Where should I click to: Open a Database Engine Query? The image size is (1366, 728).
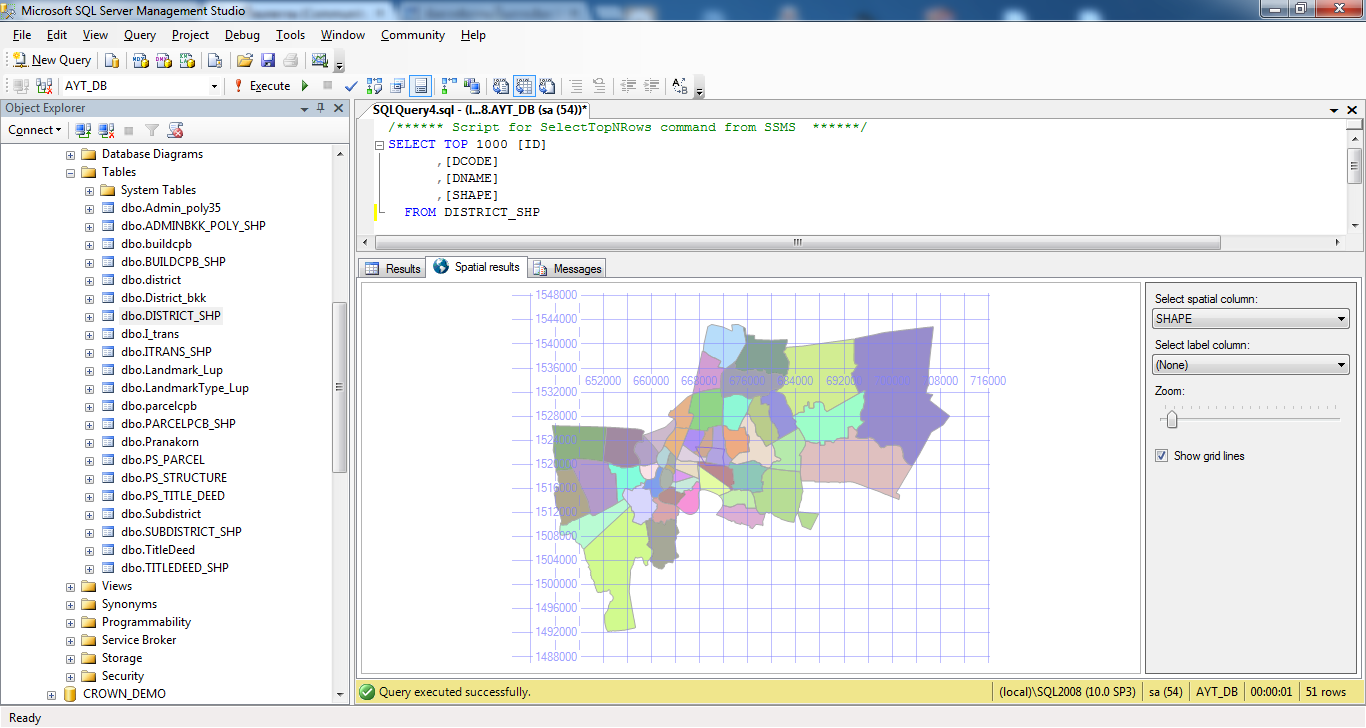coord(112,60)
